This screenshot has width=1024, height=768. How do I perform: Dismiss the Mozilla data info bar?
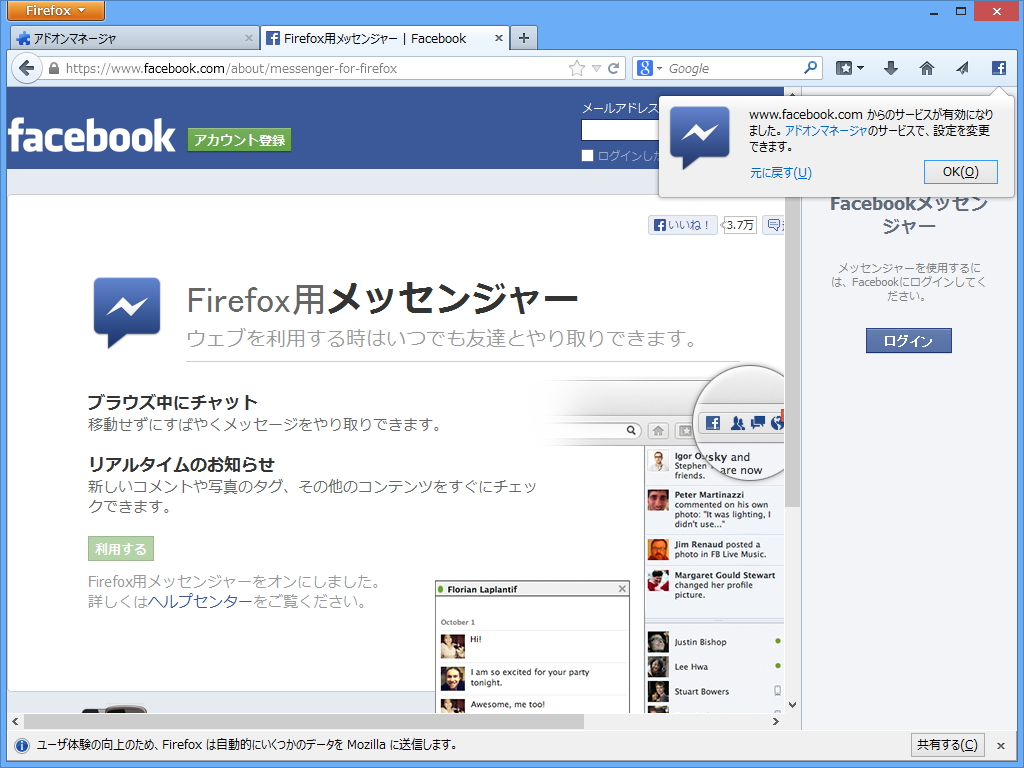click(x=1000, y=745)
